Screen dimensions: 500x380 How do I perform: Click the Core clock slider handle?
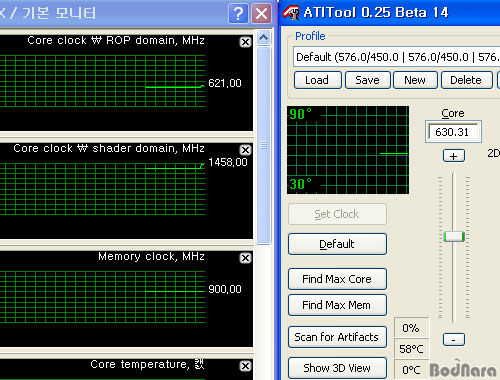[454, 236]
